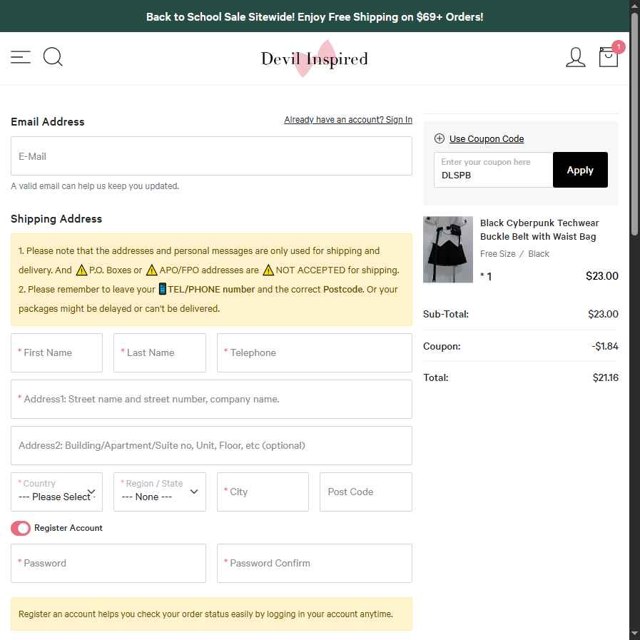Image resolution: width=640 pixels, height=640 pixels.
Task: Open the user account icon
Action: tap(575, 57)
